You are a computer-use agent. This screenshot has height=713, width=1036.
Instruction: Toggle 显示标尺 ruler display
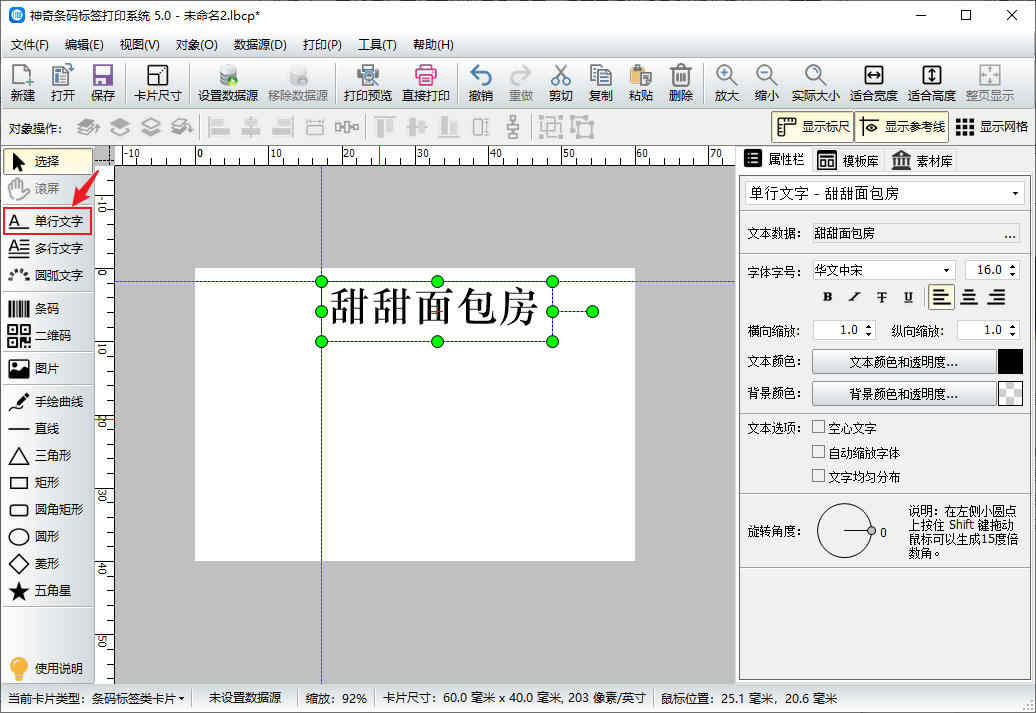(x=813, y=127)
